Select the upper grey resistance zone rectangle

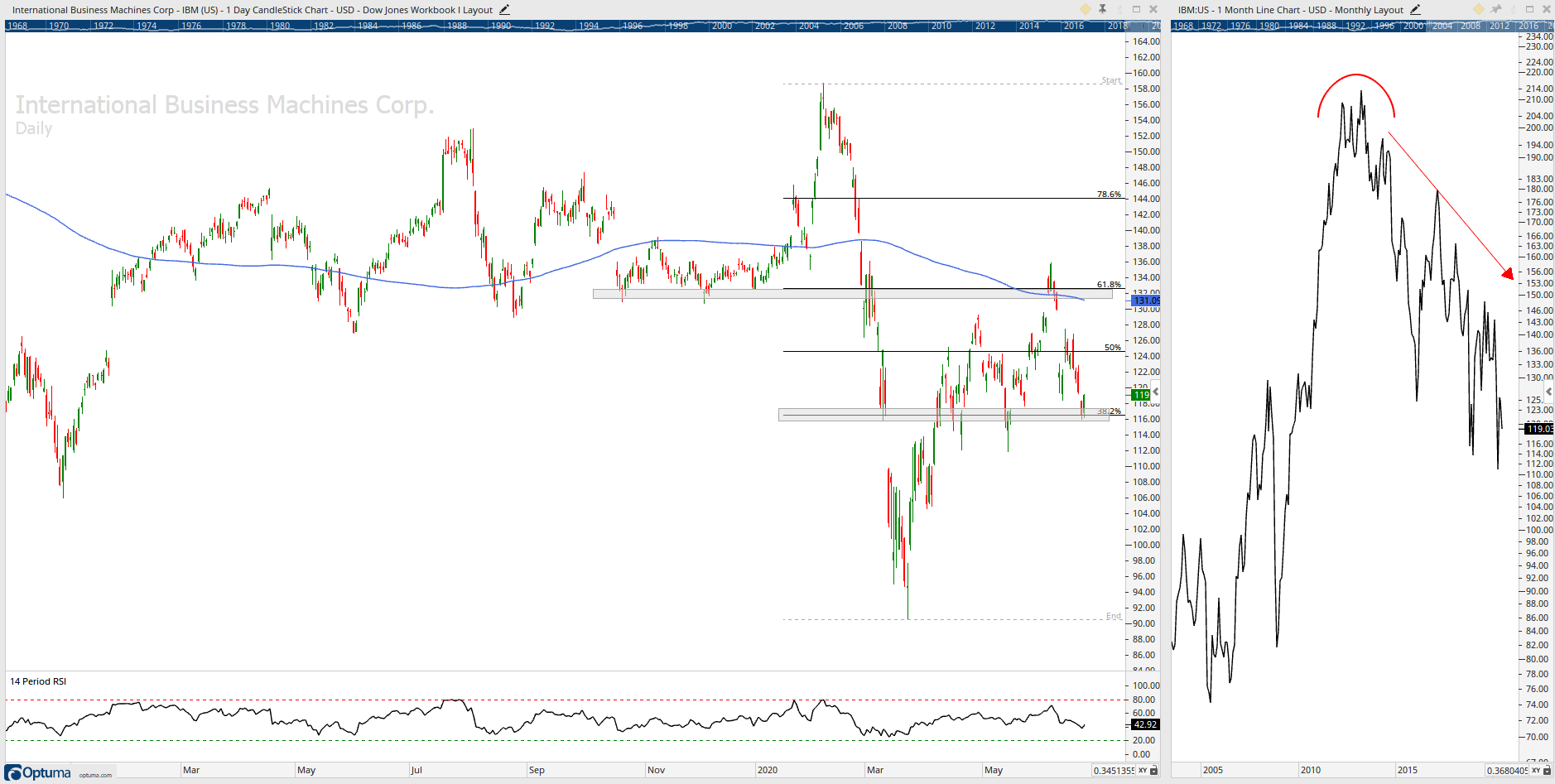tap(853, 294)
